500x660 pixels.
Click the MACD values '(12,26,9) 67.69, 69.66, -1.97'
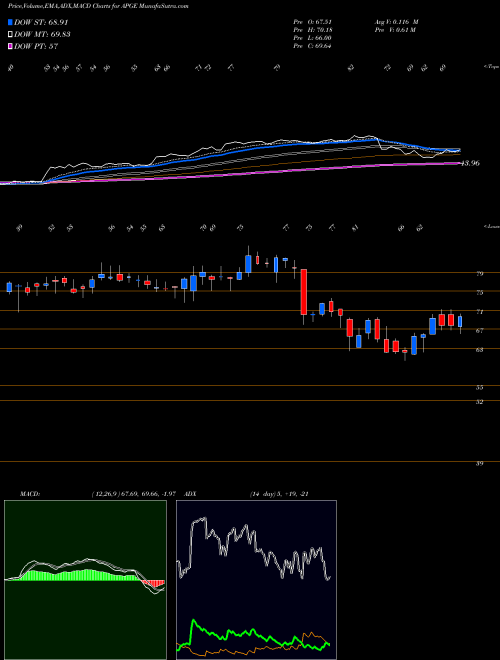tap(133, 494)
